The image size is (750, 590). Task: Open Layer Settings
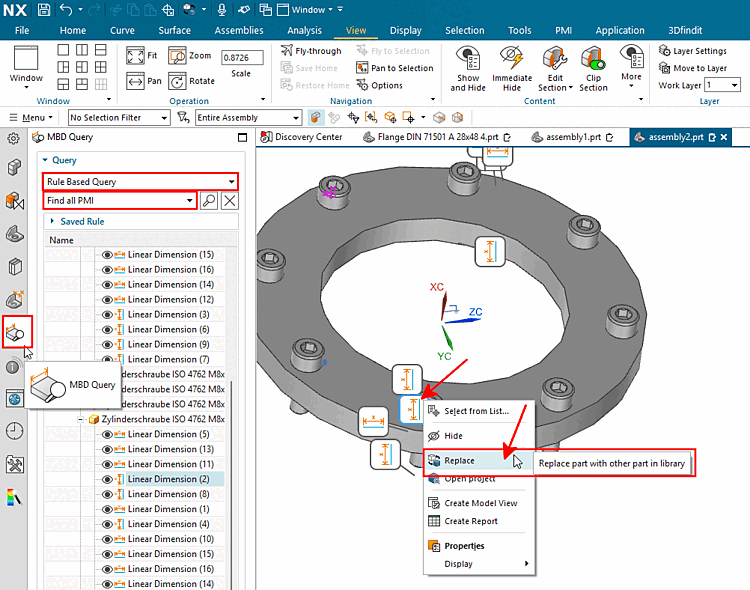pos(693,51)
